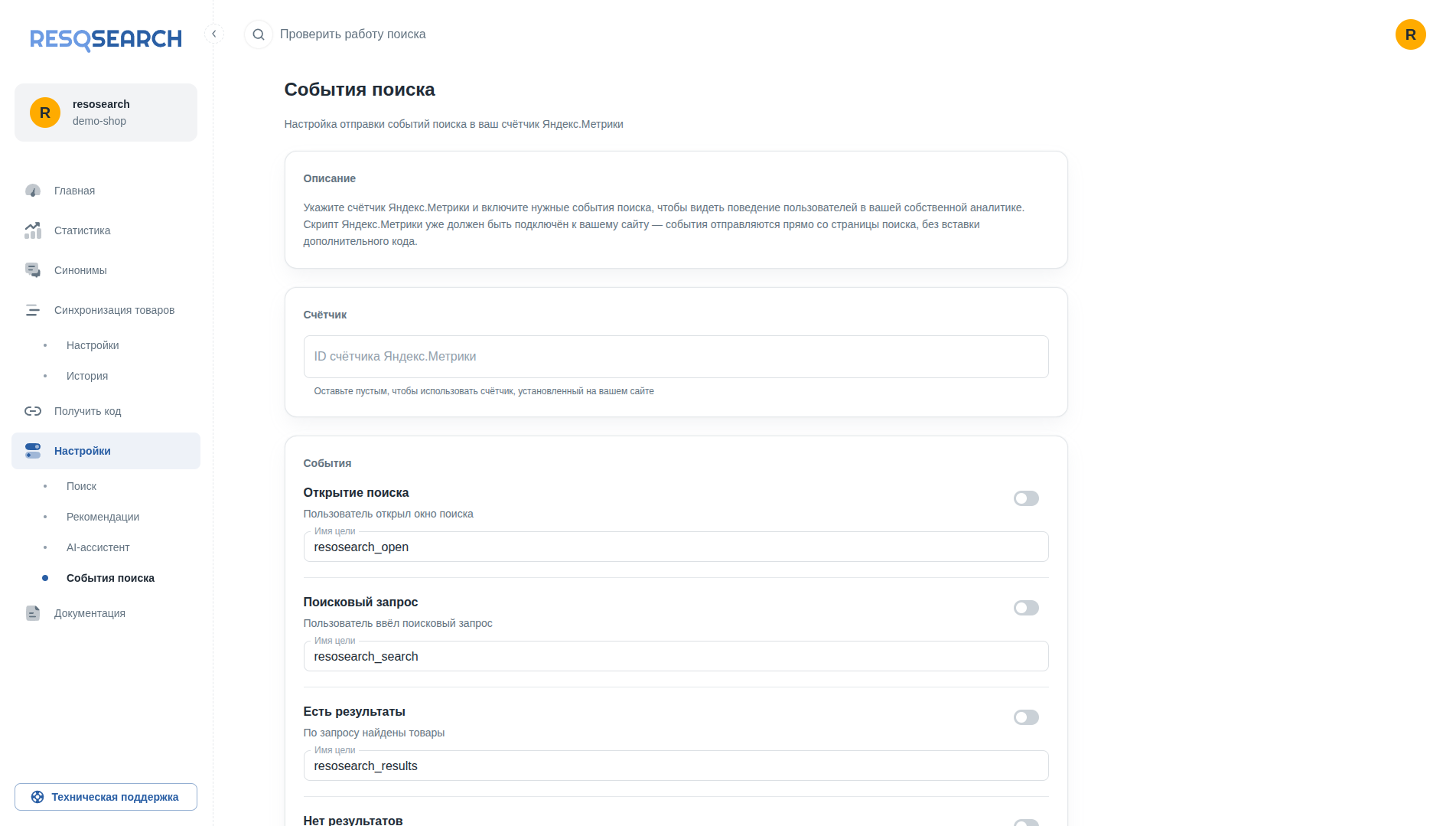Click the counter hint text below the field
The image size is (1456, 826).
tap(484, 391)
